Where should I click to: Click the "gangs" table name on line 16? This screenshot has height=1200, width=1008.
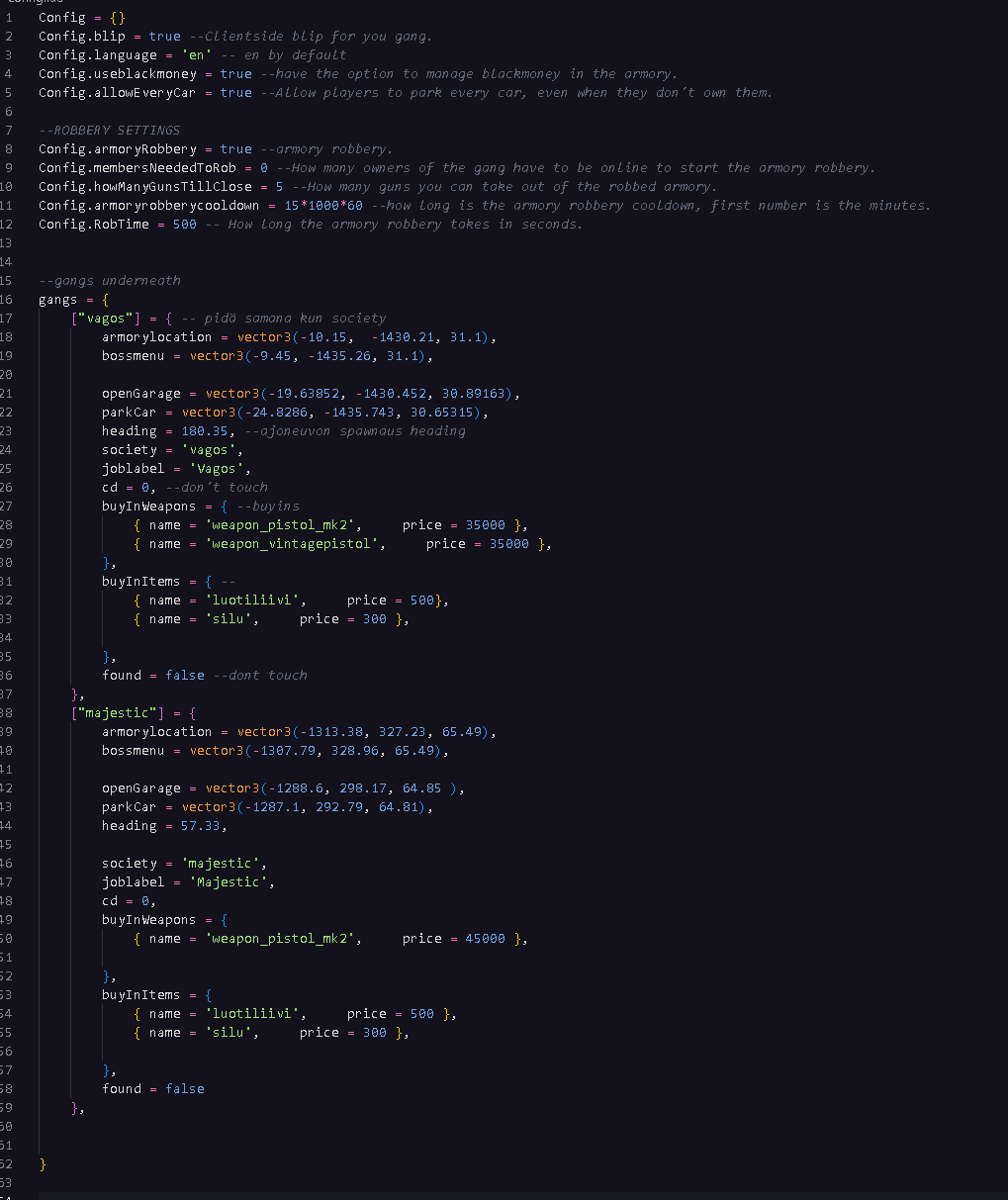click(58, 300)
